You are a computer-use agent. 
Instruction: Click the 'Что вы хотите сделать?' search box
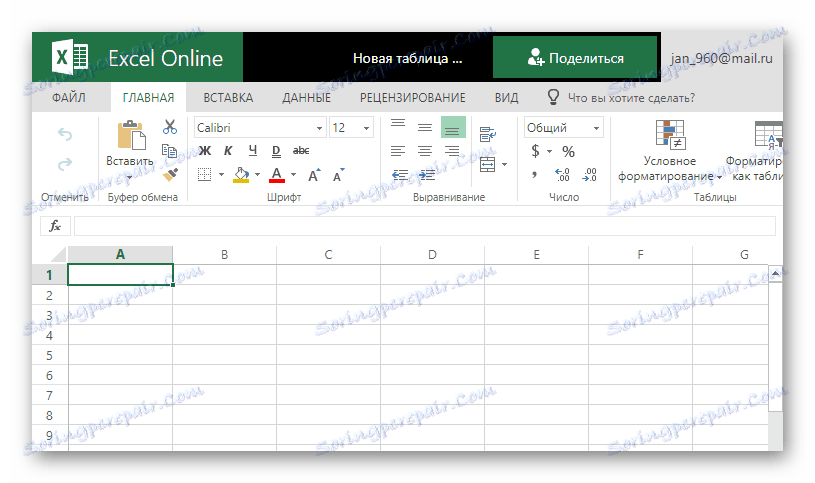click(630, 98)
